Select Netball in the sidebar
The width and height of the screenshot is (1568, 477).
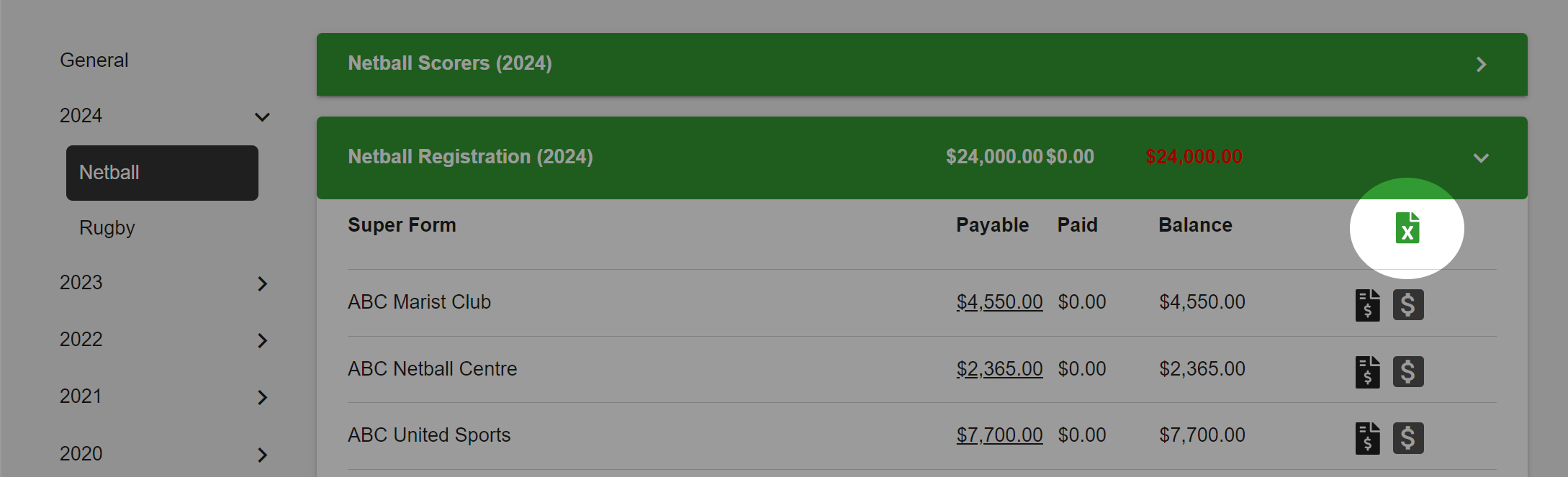click(162, 173)
